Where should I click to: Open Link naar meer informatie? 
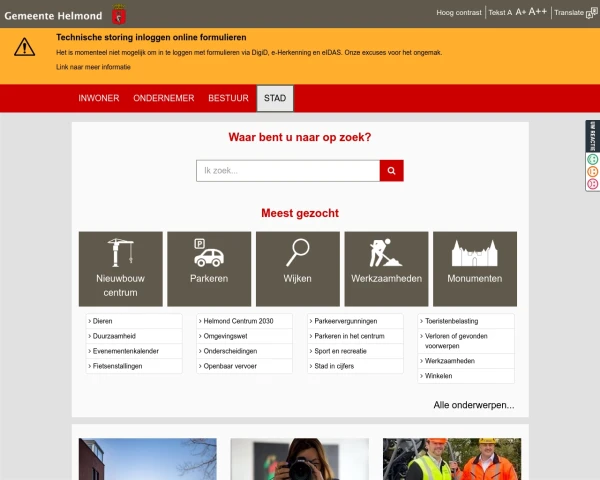93,67
